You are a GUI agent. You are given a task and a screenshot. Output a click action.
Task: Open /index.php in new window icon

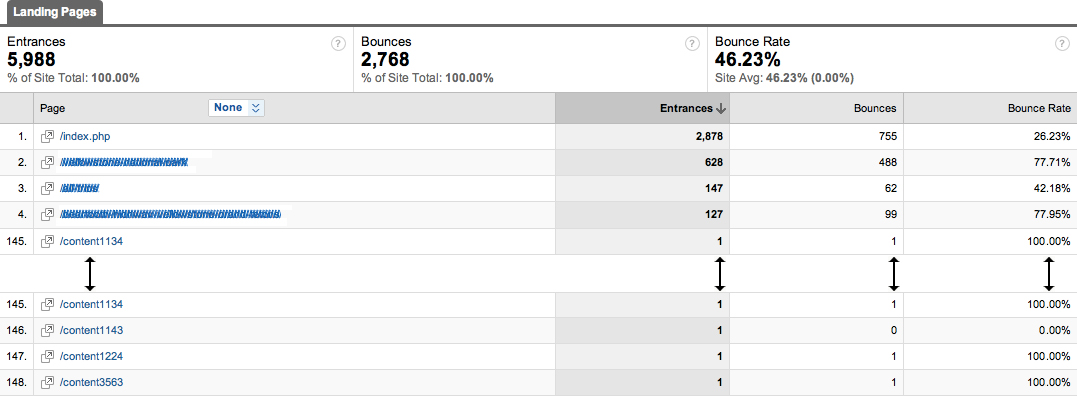click(x=47, y=137)
